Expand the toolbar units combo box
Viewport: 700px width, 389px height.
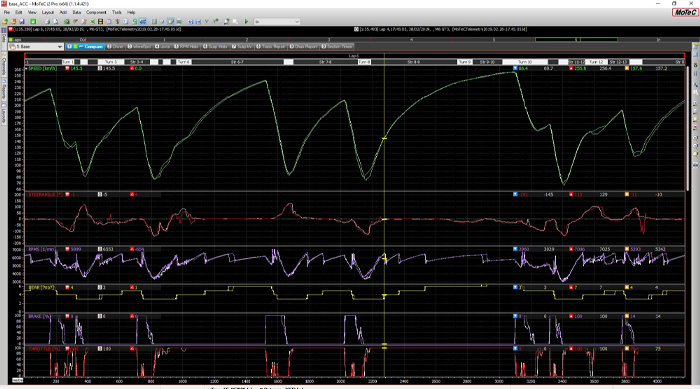[277, 21]
